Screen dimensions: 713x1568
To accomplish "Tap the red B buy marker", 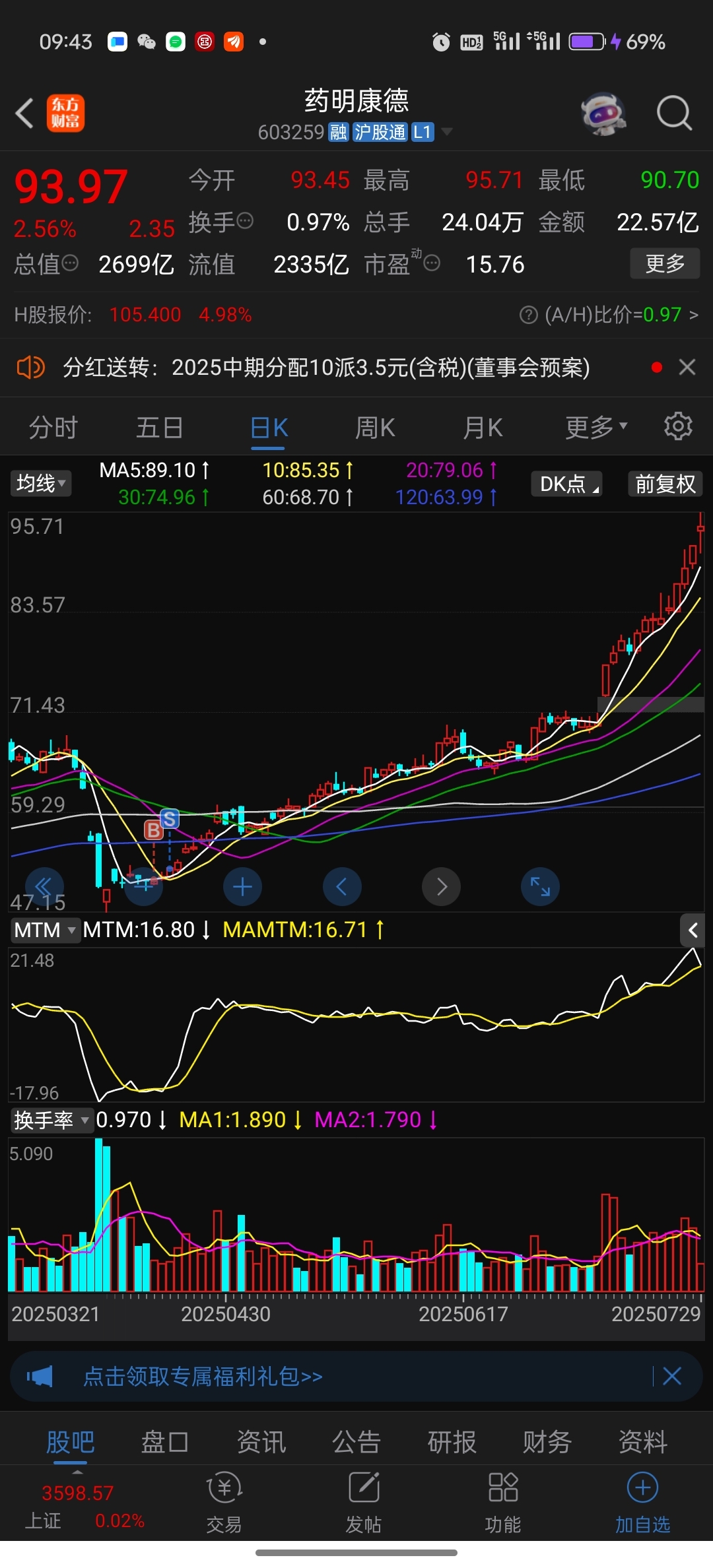I will pyautogui.click(x=153, y=830).
